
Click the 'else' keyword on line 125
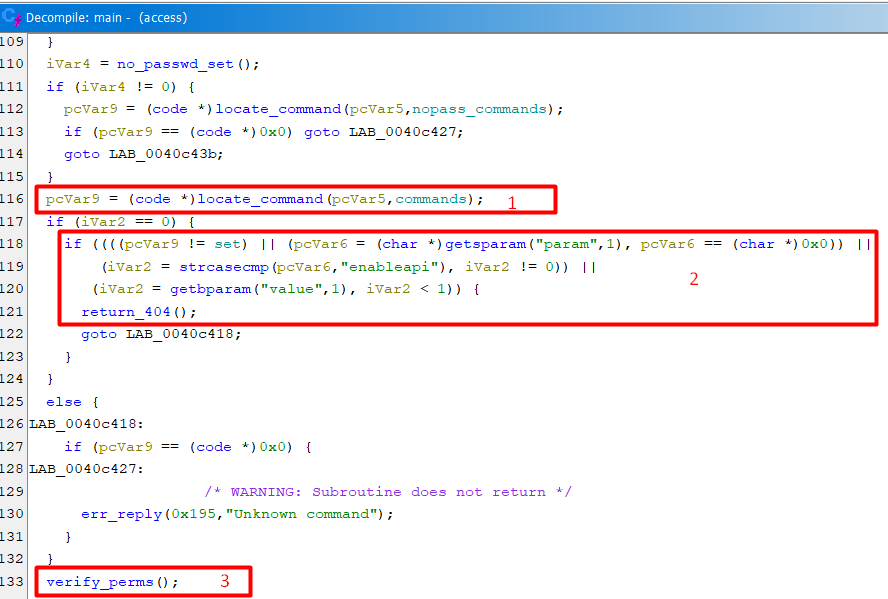pos(63,402)
